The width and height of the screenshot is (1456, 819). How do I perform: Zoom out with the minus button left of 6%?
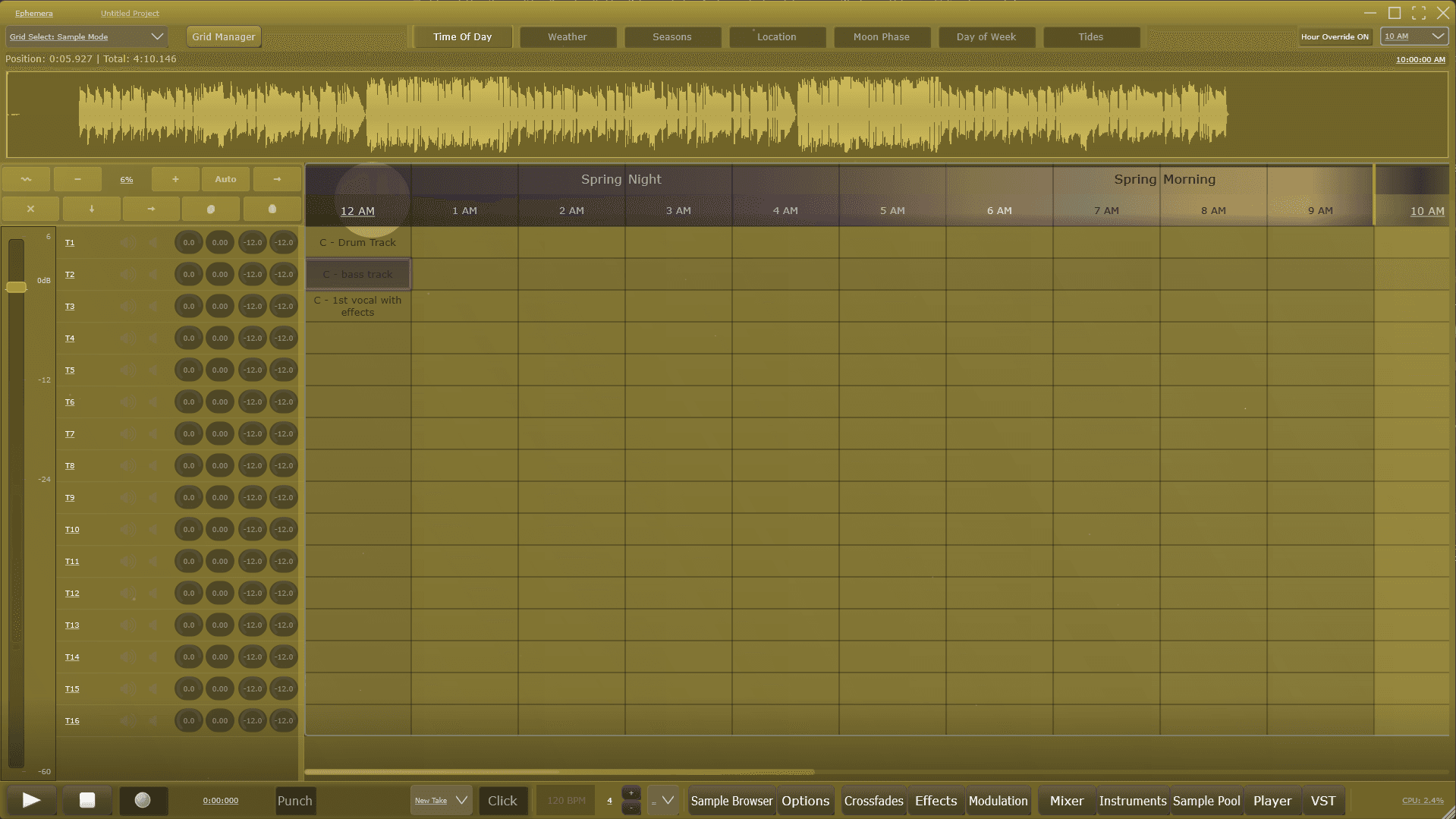click(77, 179)
